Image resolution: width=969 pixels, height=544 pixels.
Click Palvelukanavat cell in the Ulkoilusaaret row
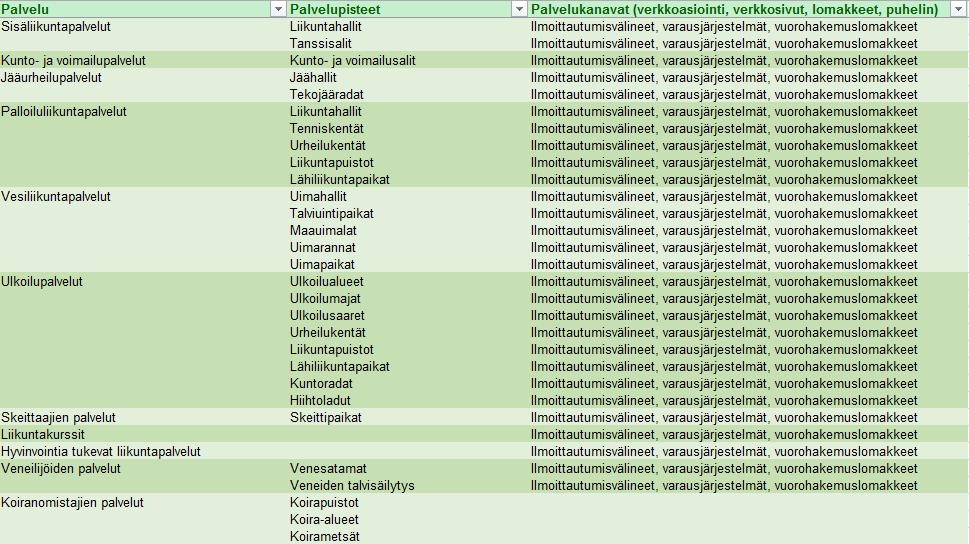click(748, 315)
